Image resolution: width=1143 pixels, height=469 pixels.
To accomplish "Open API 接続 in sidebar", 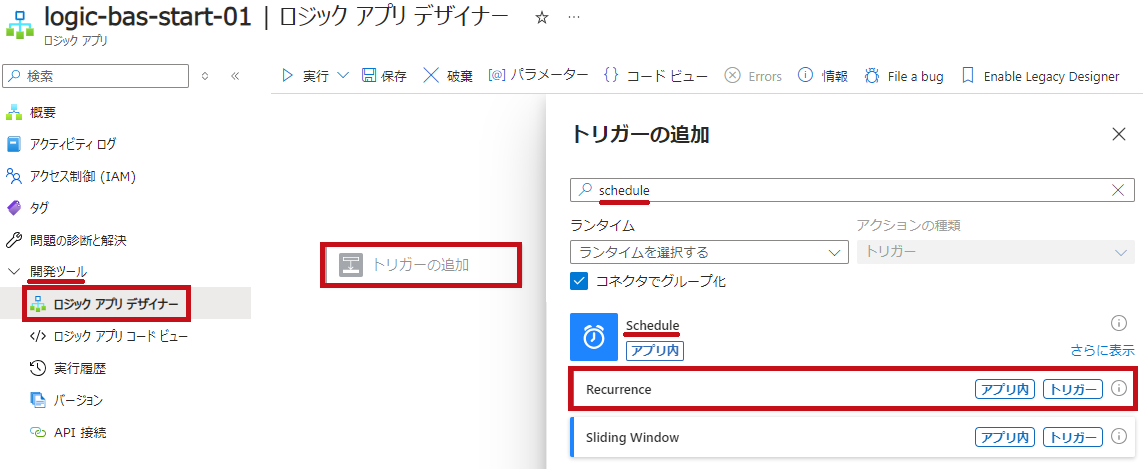I will 79,432.
